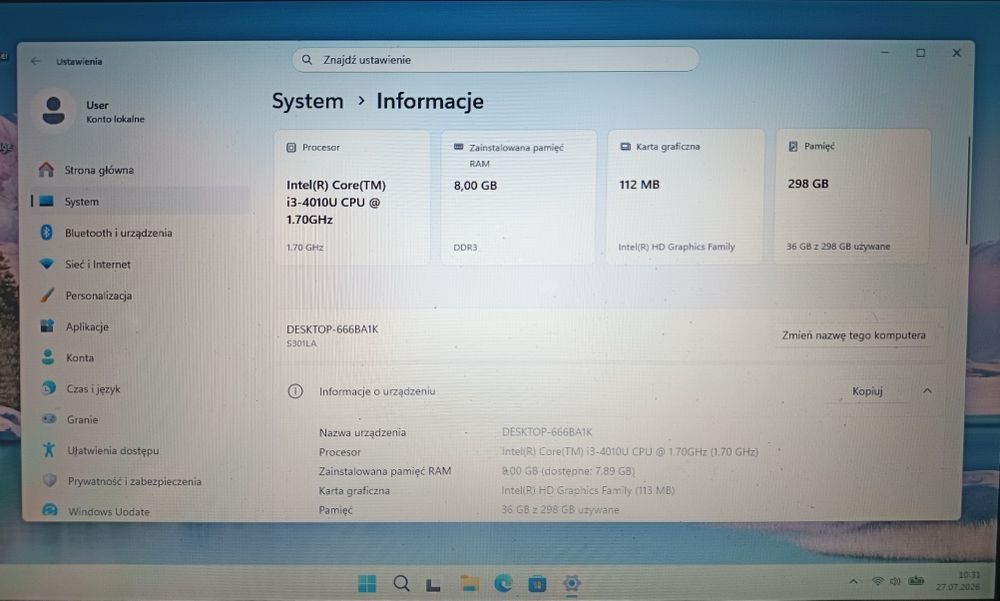The height and width of the screenshot is (601, 1000).
Task: Open Task View on the taskbar
Action: 434,584
